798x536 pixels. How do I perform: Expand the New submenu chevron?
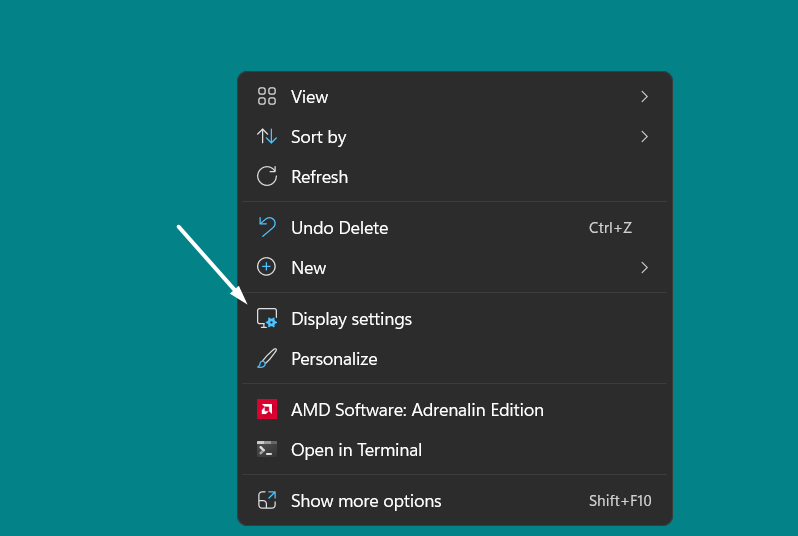tap(644, 268)
